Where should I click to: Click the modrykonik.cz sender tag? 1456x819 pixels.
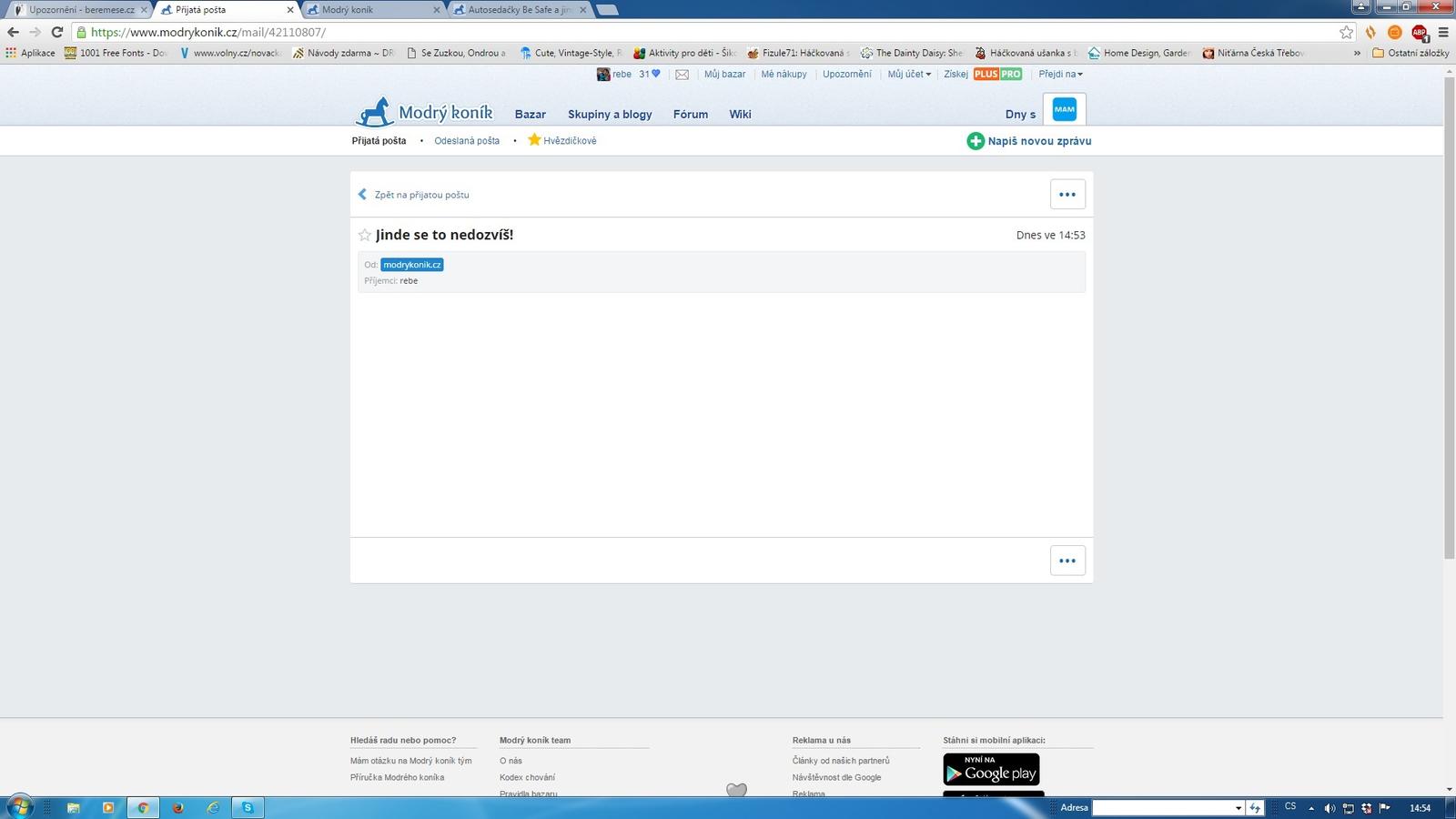click(411, 265)
